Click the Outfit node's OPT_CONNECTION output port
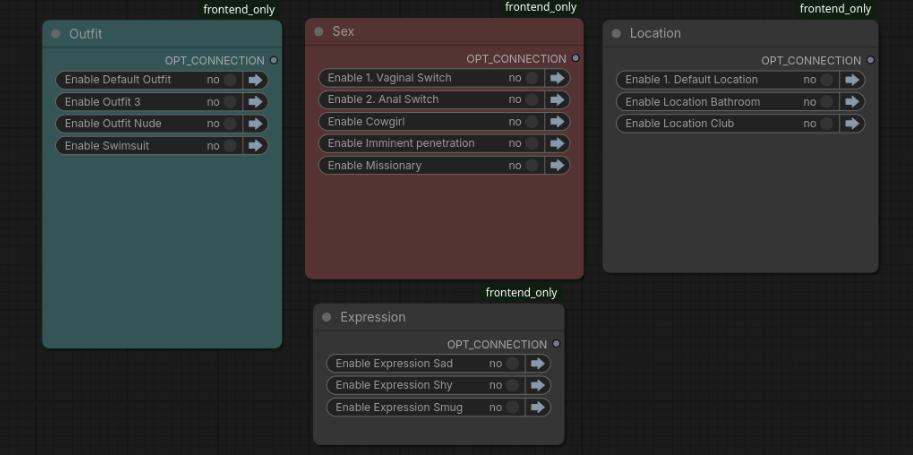The image size is (913, 455). pos(274,60)
